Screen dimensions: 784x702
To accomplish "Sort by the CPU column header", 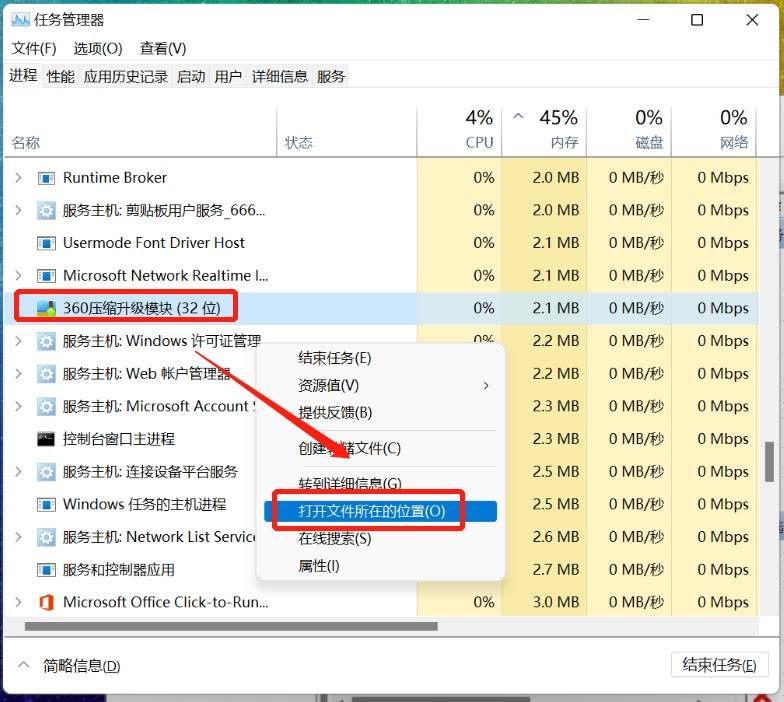I will click(459, 132).
